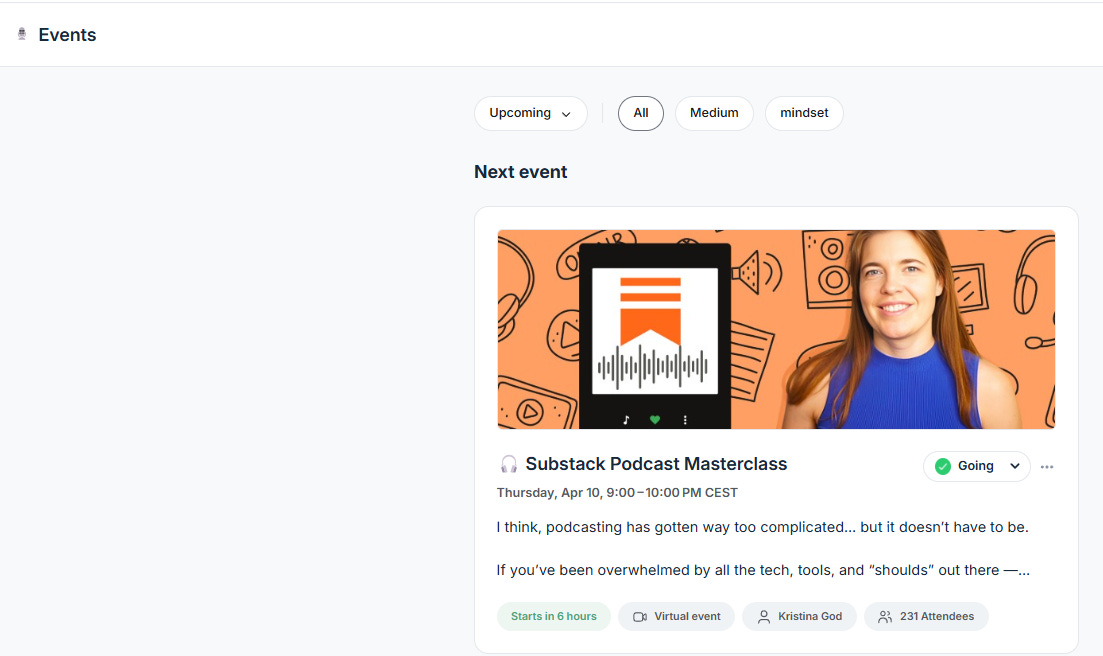
Task: Select the mindset filter tab
Action: point(803,113)
